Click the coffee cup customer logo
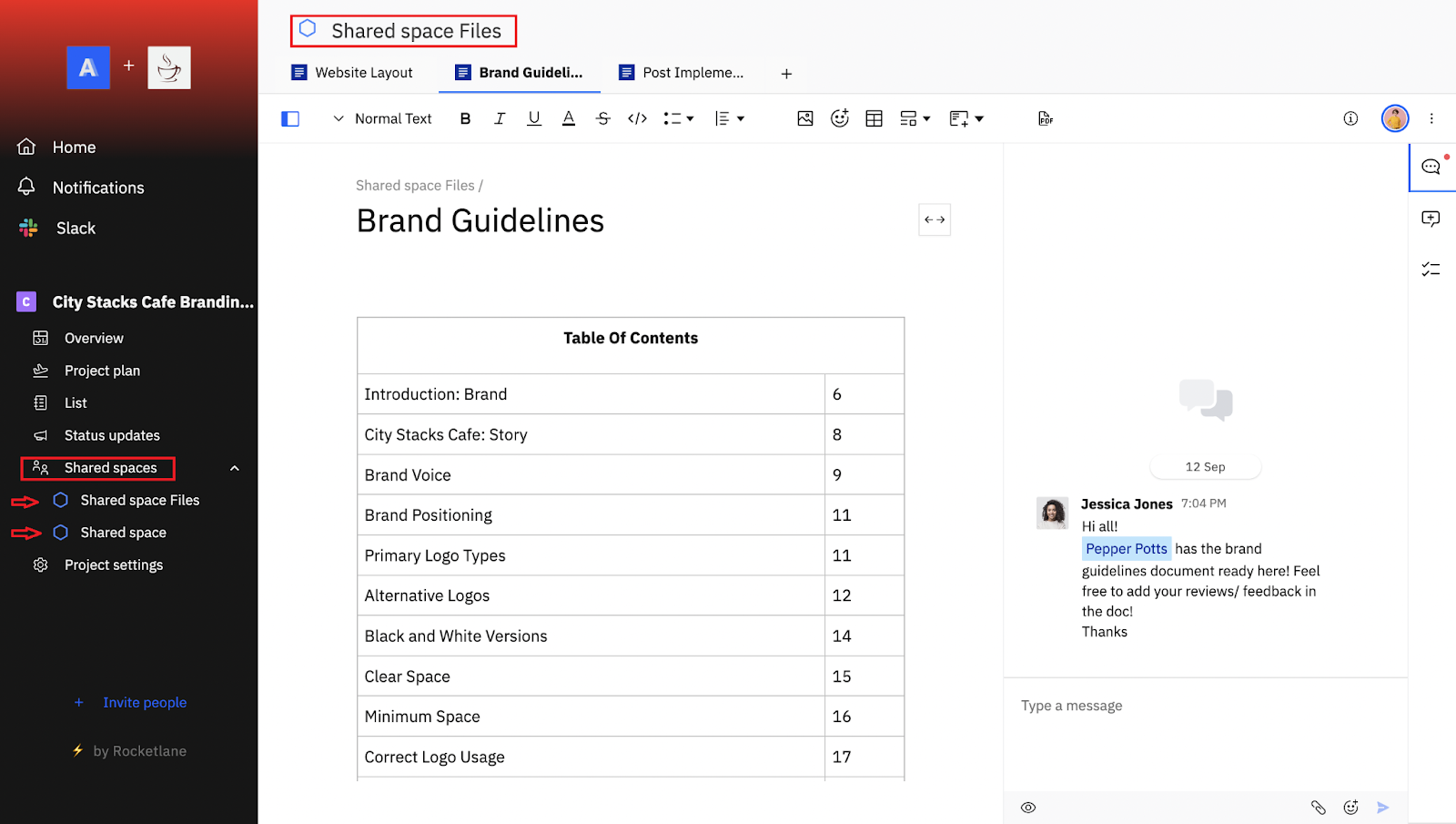The image size is (1456, 824). (169, 67)
